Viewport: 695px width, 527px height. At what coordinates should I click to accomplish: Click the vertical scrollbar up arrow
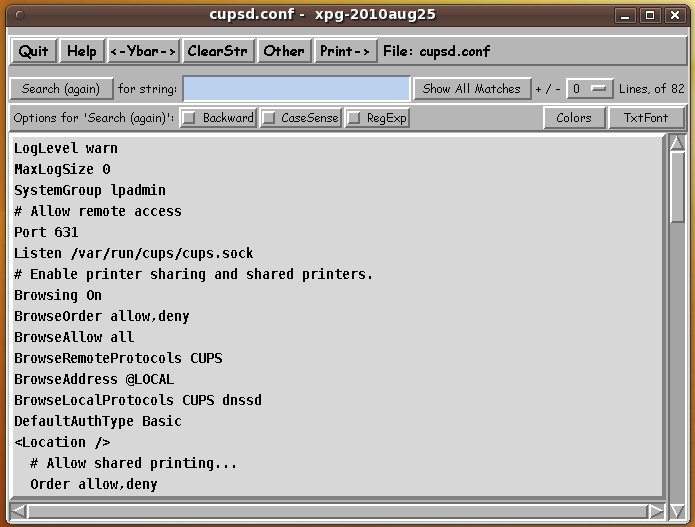(x=677, y=142)
